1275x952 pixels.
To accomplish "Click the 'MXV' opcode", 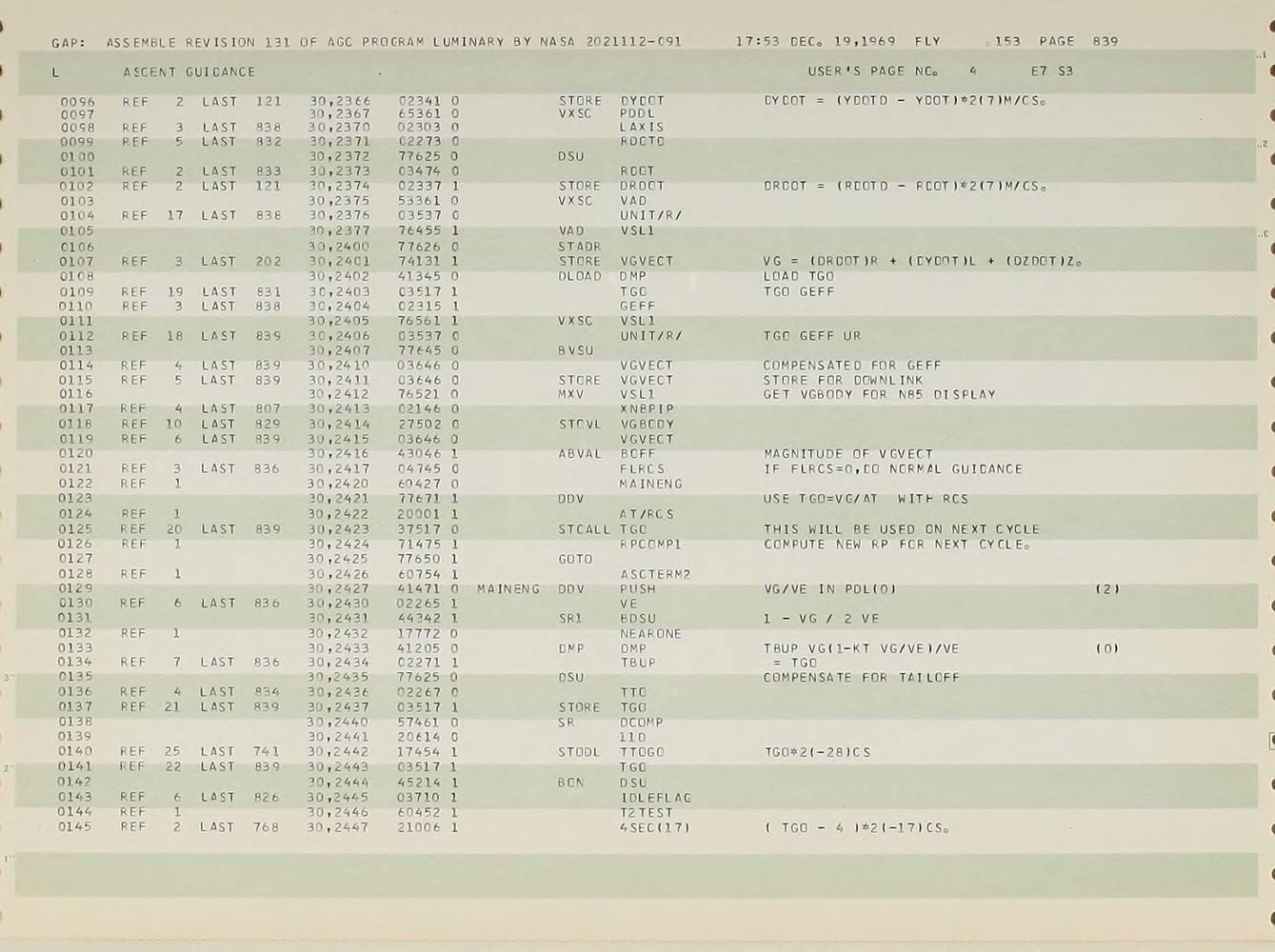I will tap(571, 394).
